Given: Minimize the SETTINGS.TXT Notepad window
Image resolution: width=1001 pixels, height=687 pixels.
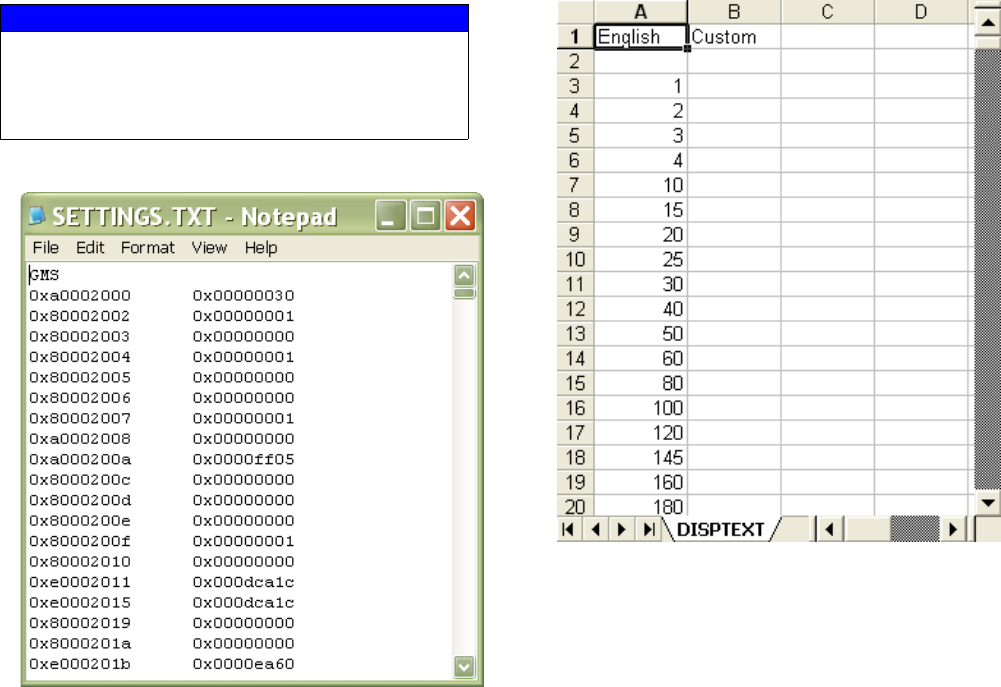Looking at the screenshot, I should click(x=390, y=216).
